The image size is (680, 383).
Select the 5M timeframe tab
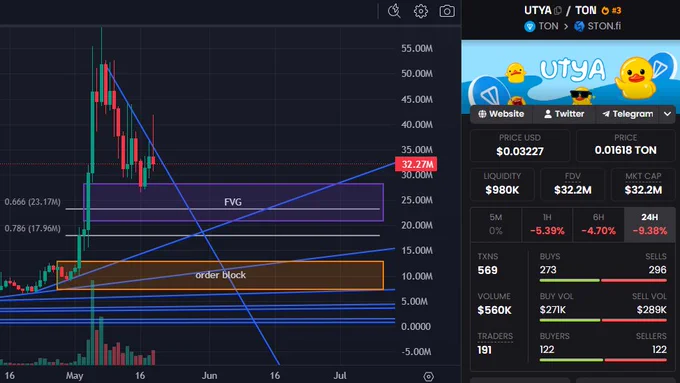coord(496,224)
